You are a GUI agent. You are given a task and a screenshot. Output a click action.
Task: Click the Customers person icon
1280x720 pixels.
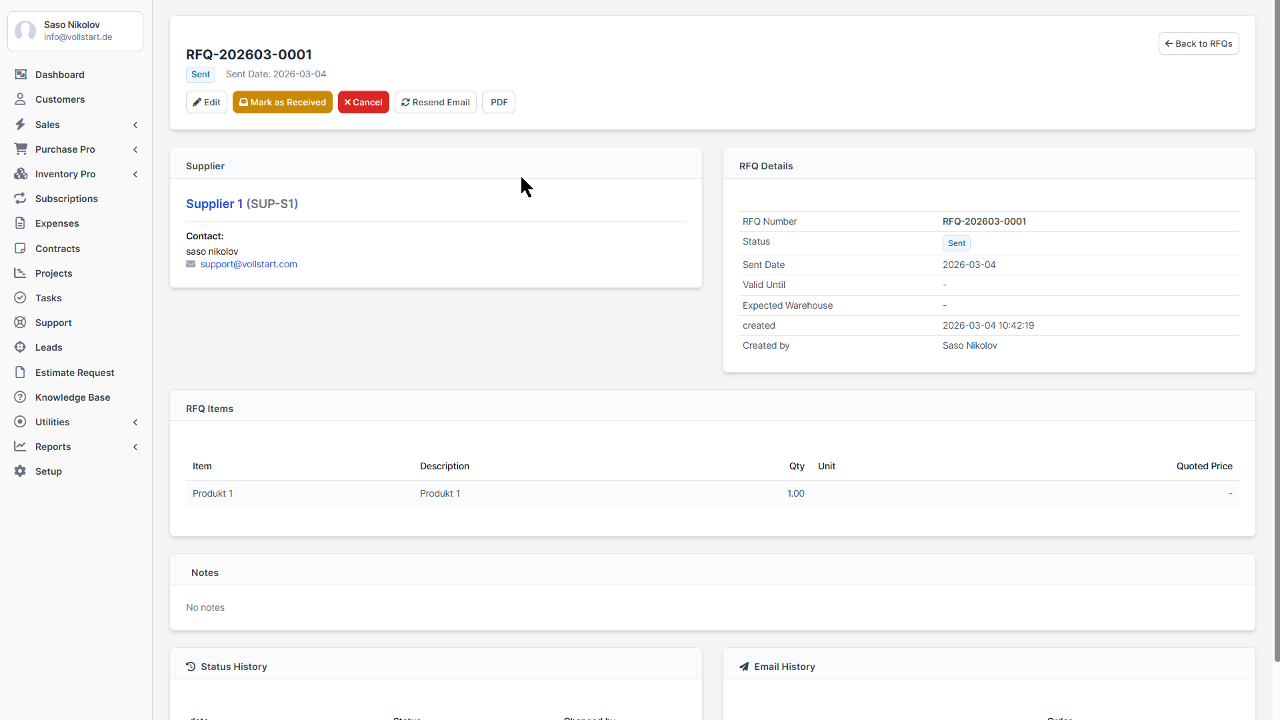[x=20, y=100]
